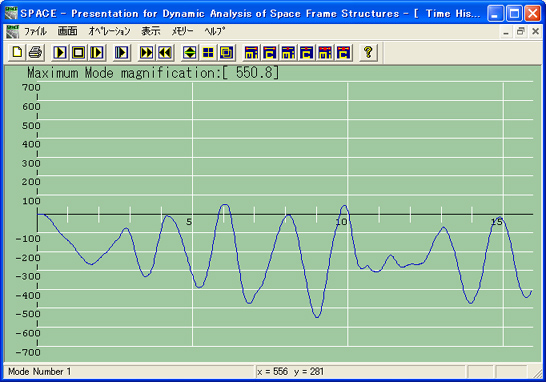Click the first frame-structure view icon
The image size is (546, 382).
(251, 53)
